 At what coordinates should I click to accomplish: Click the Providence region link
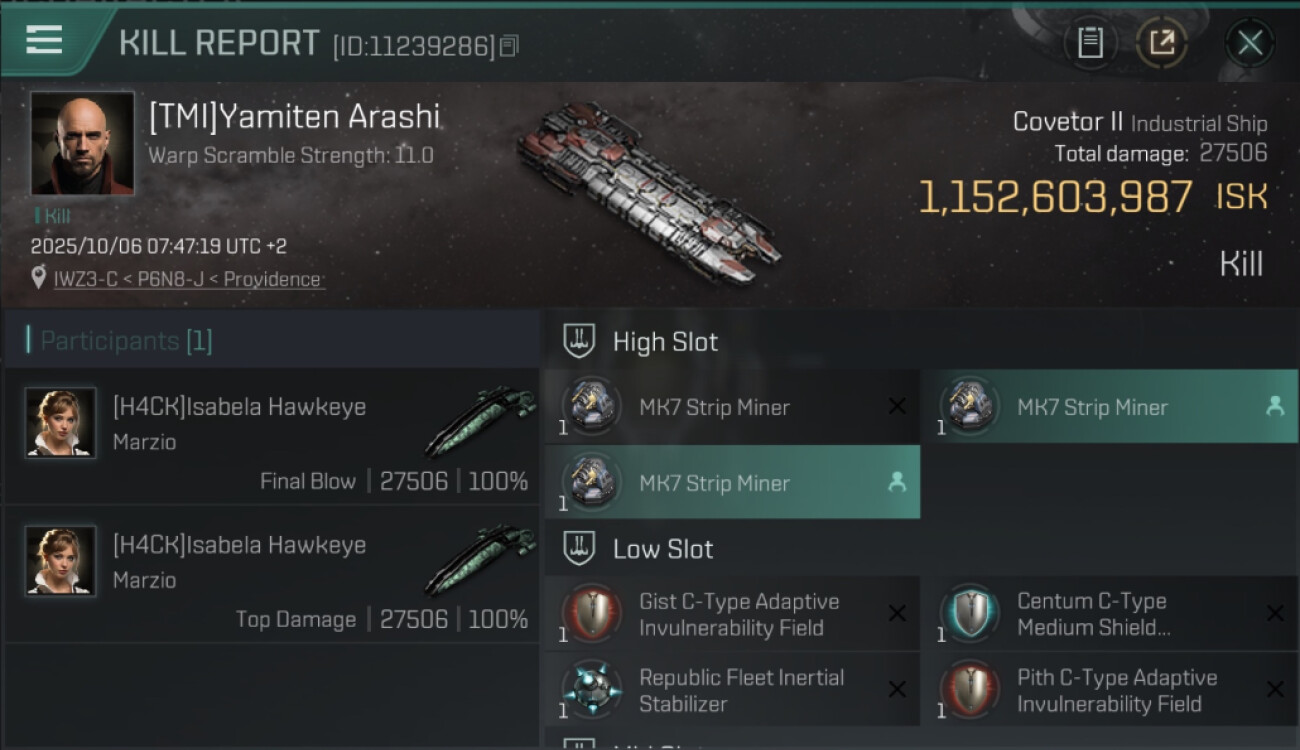tap(272, 279)
